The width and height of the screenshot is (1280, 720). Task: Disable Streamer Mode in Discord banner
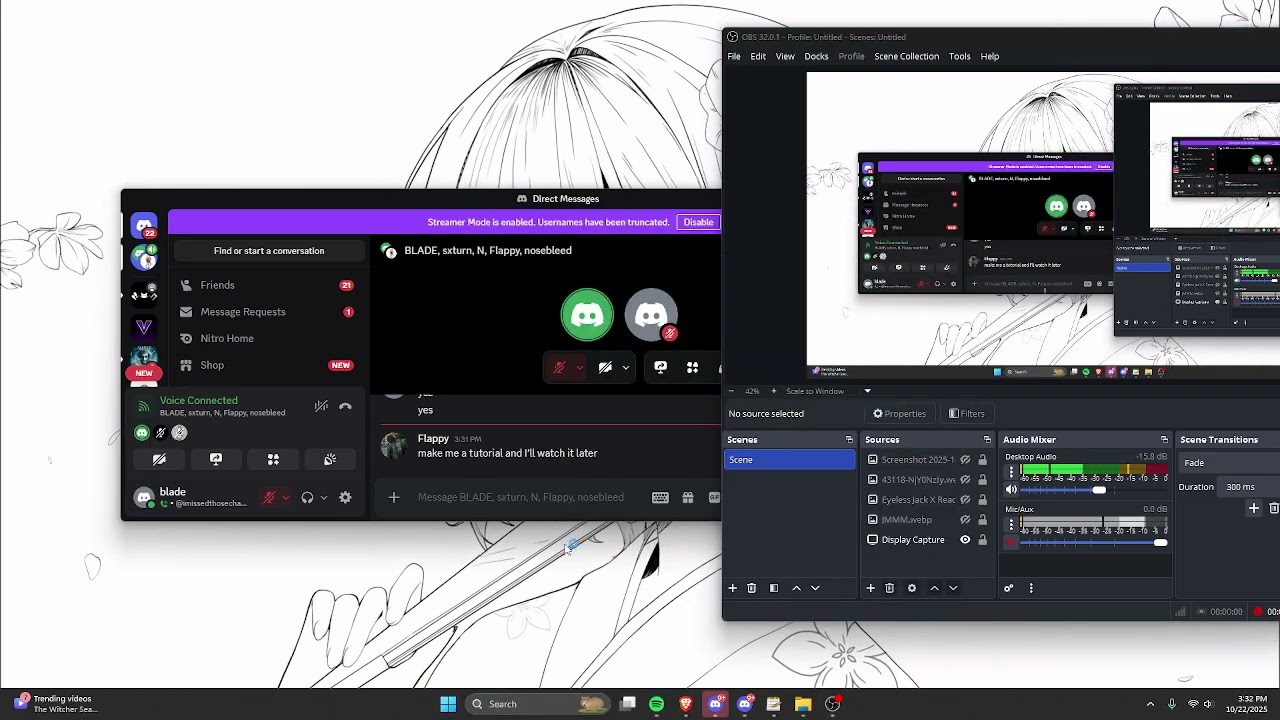click(698, 222)
